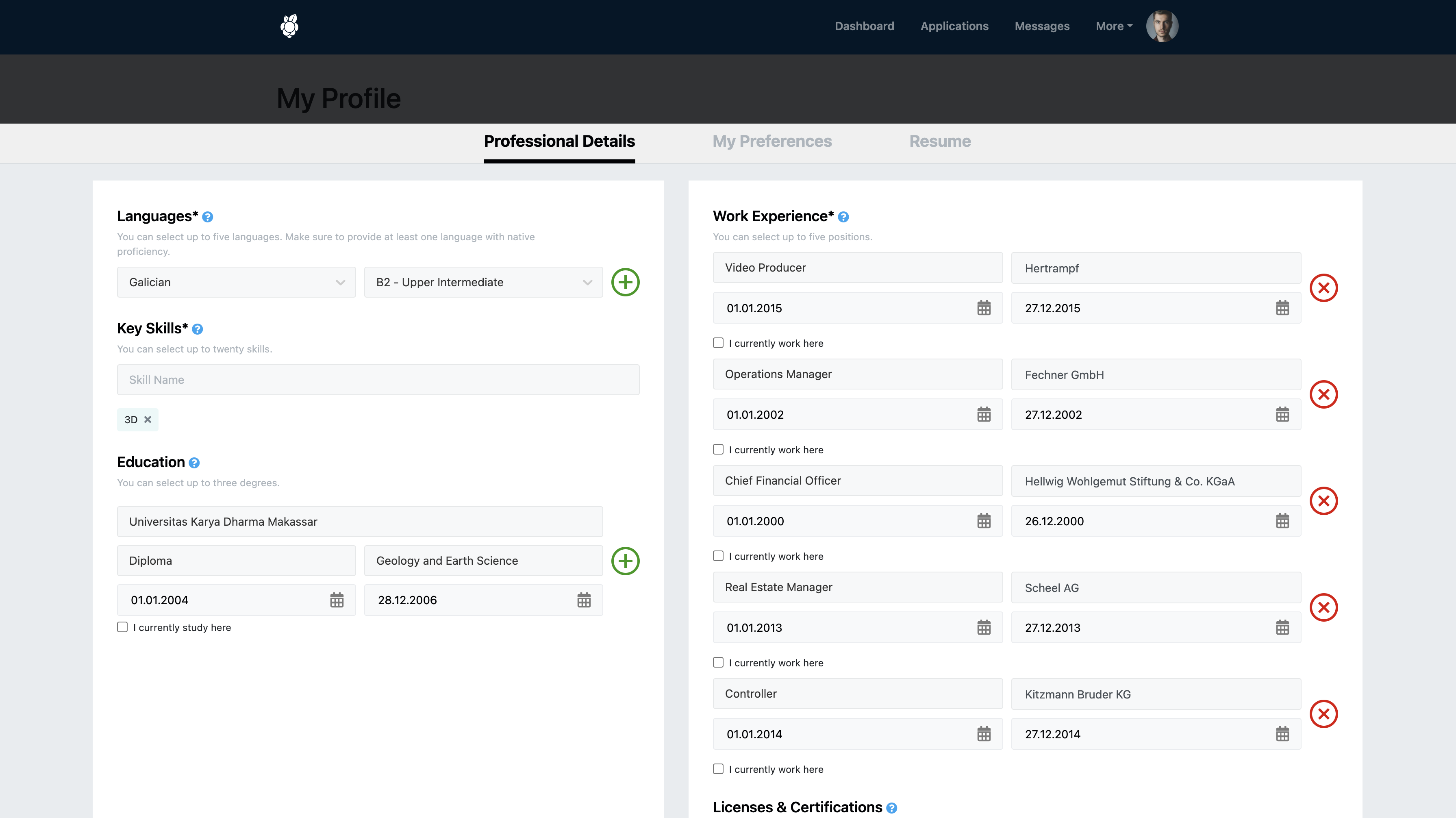The height and width of the screenshot is (818, 1456).
Task: Delete the Controller work entry
Action: (1324, 714)
